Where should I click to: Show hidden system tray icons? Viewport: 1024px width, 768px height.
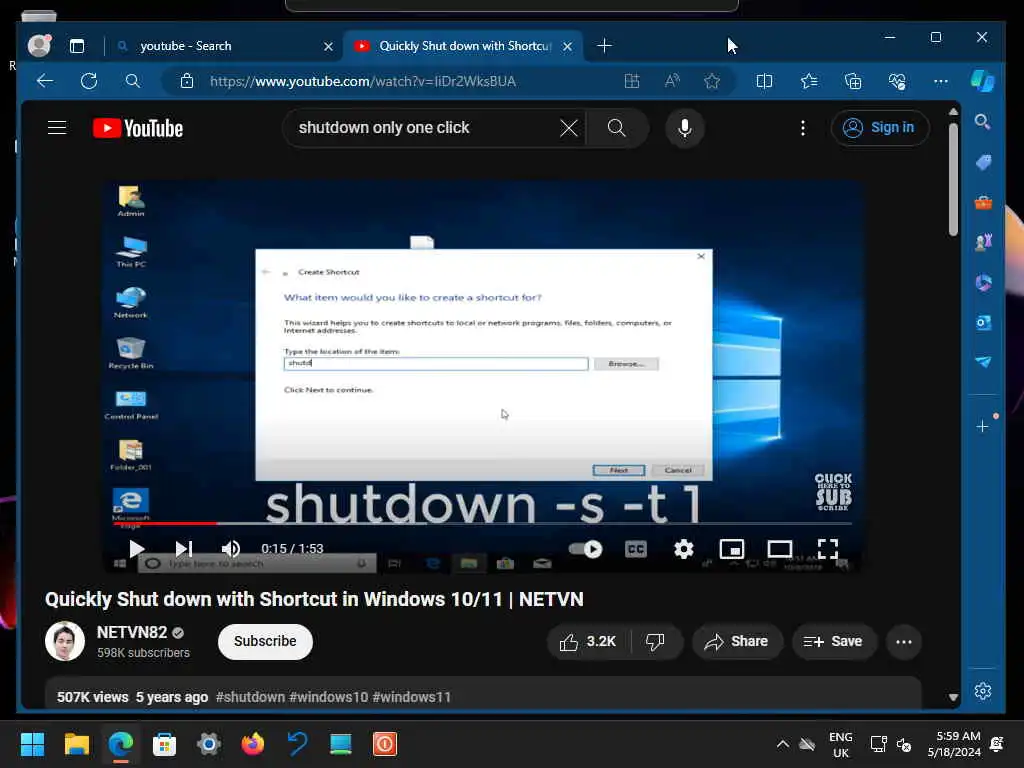click(782, 744)
